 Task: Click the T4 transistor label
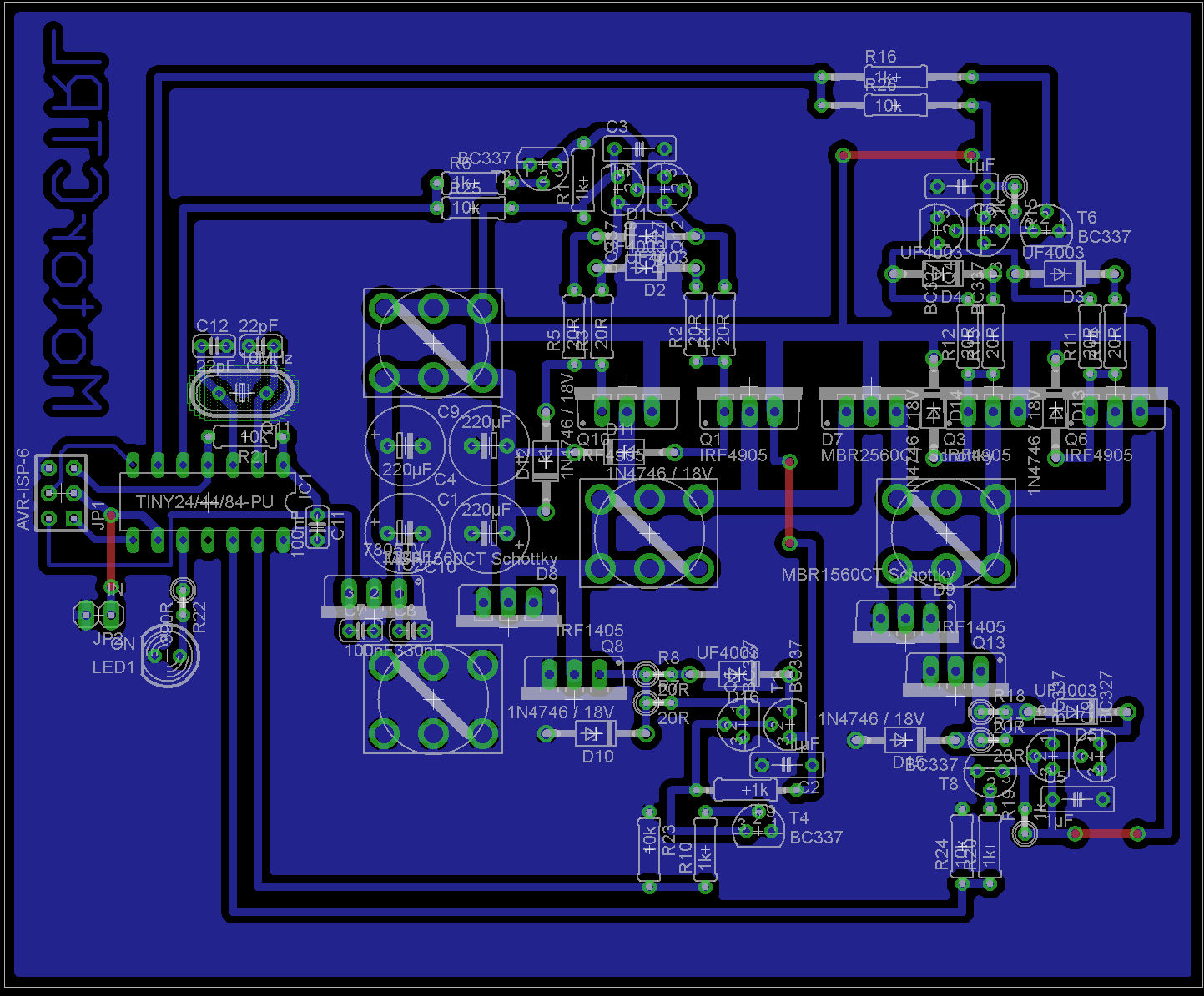tap(798, 818)
